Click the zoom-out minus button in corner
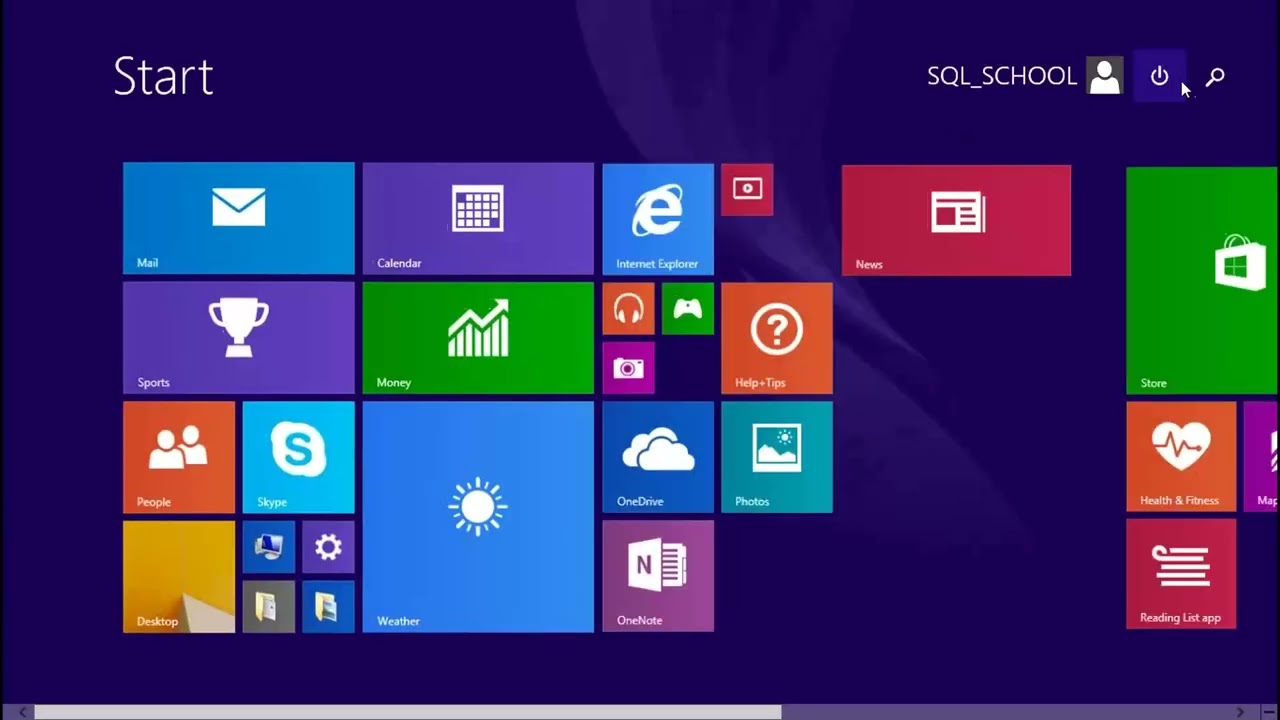 pos(1268,712)
